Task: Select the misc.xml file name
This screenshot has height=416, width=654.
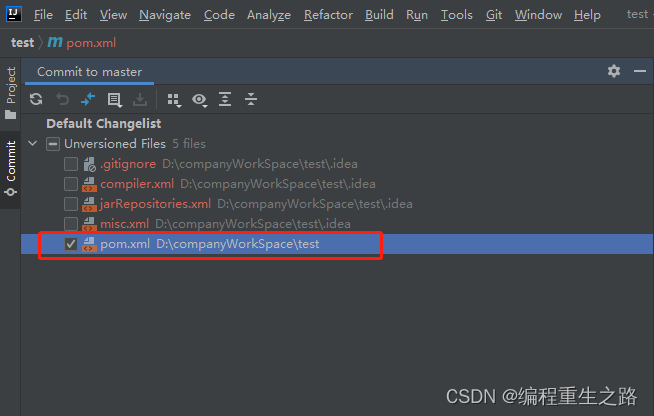Action: pos(124,224)
